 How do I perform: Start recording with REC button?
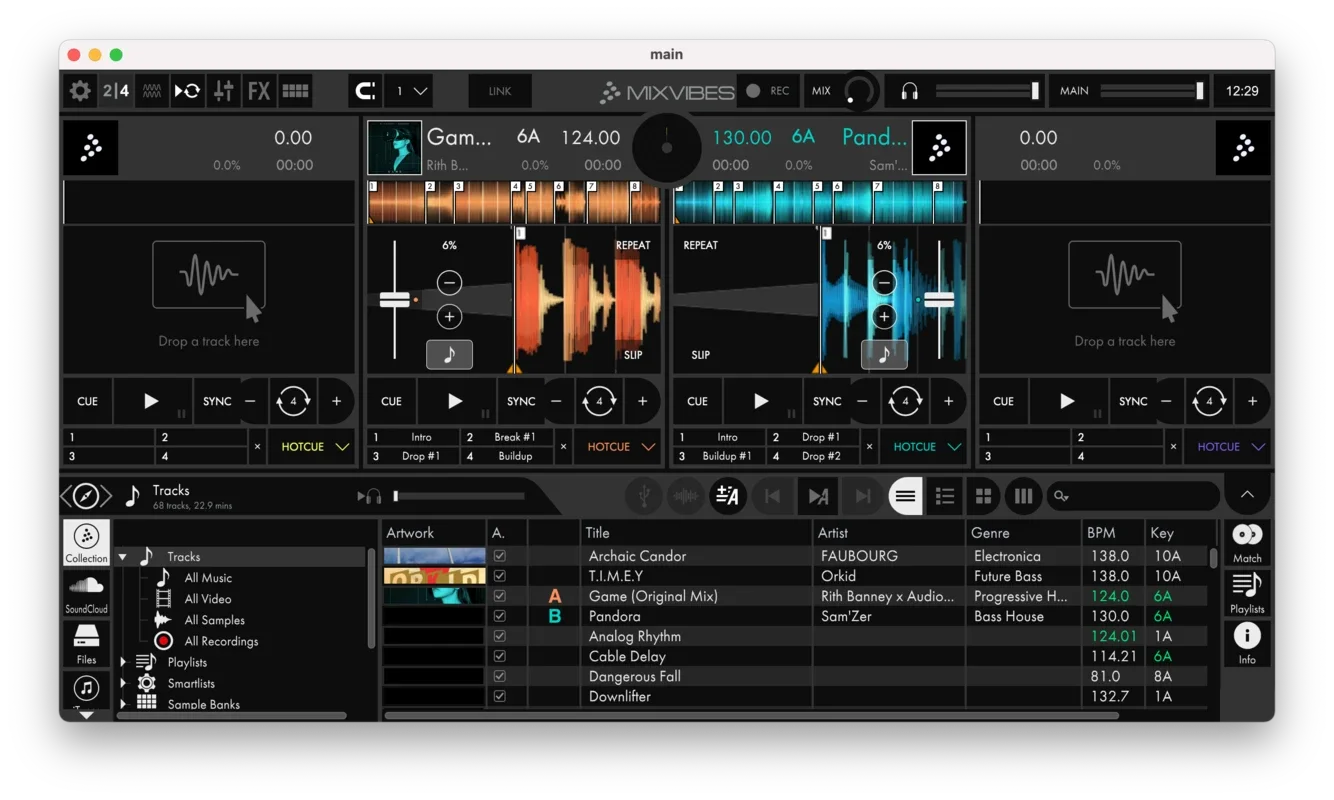point(768,91)
